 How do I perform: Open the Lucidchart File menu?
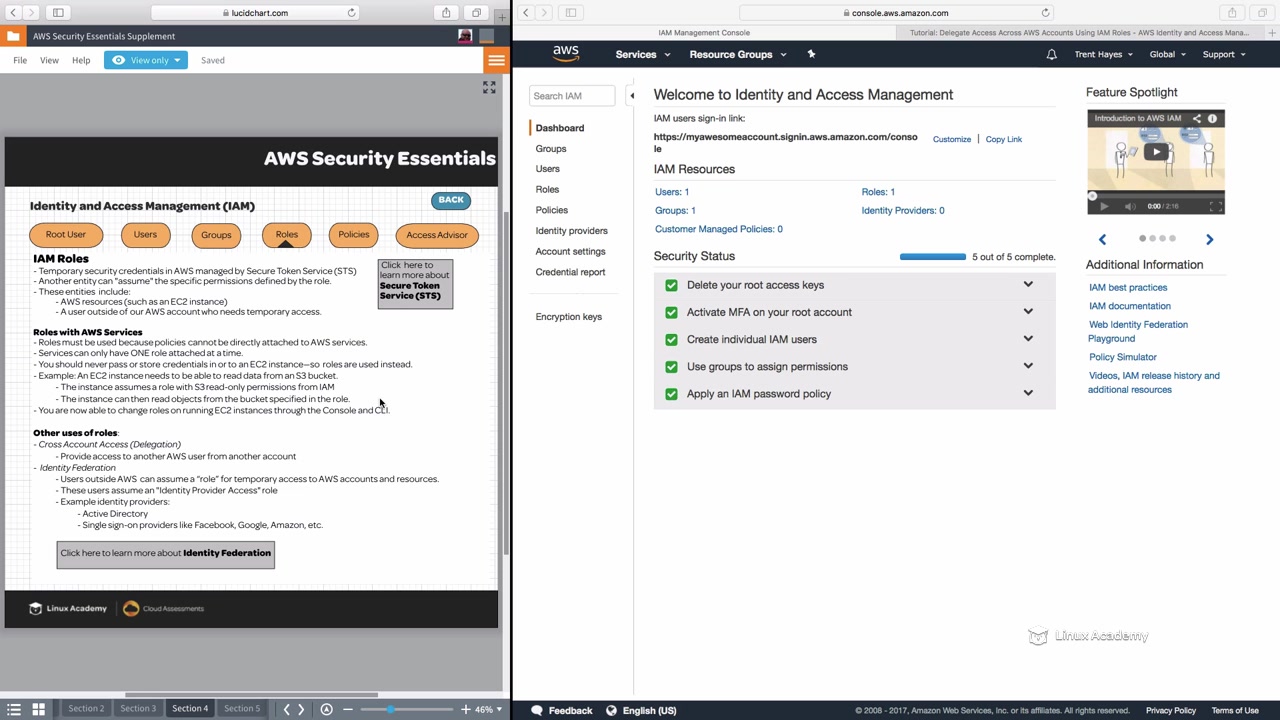pos(20,60)
